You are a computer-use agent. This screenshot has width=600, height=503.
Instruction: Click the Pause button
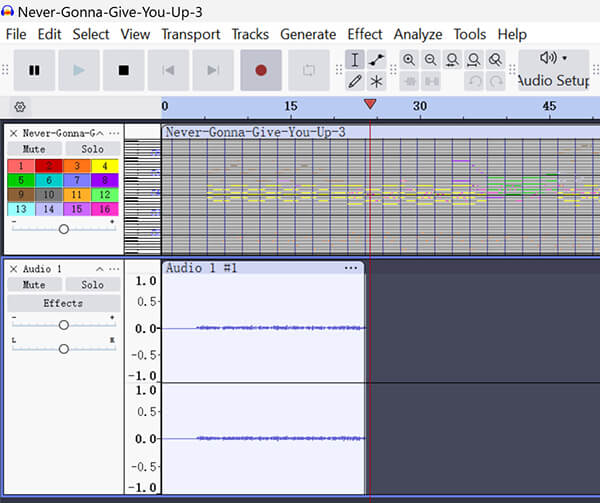coord(34,70)
